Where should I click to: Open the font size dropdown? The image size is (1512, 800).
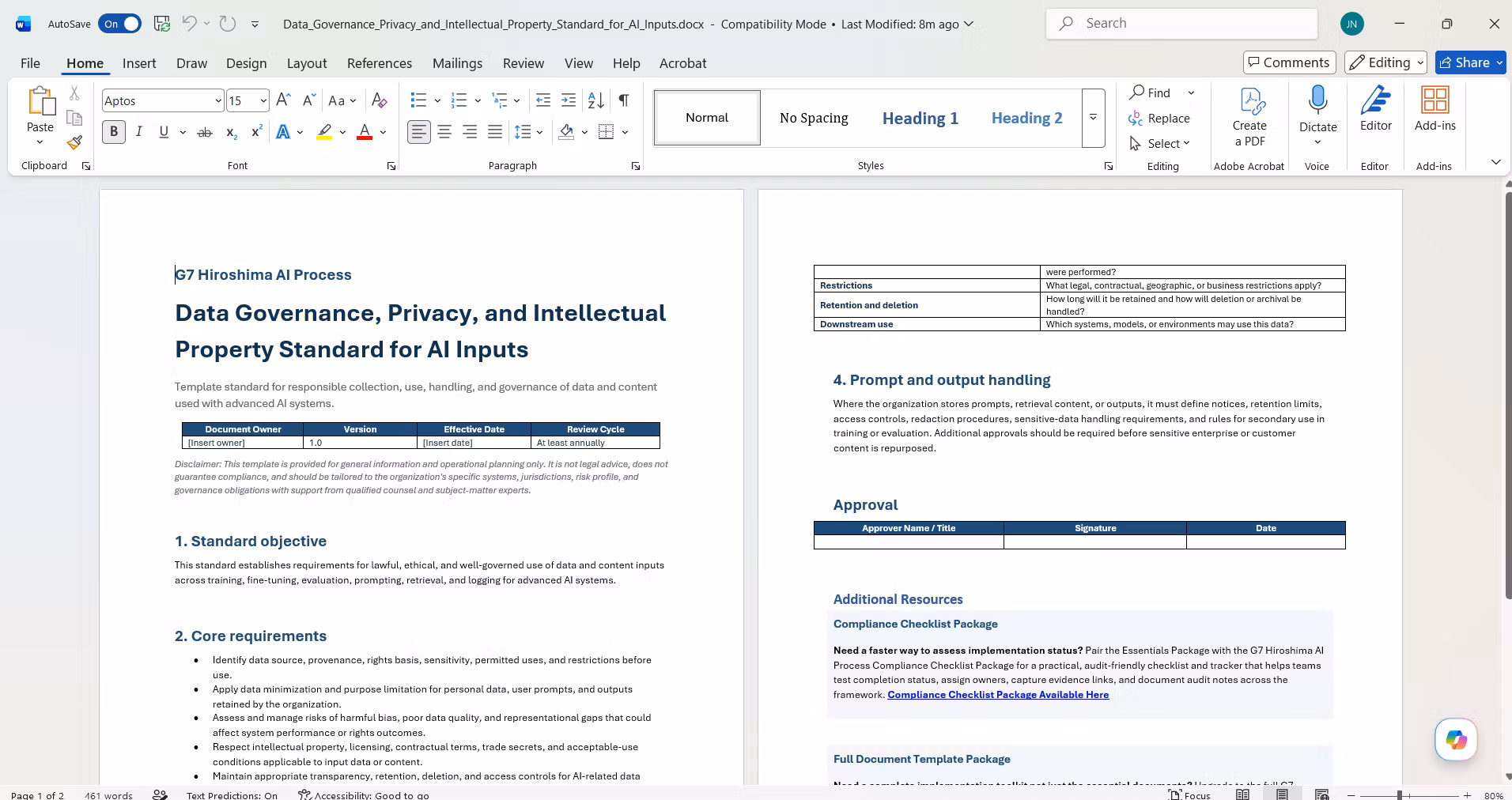click(263, 100)
